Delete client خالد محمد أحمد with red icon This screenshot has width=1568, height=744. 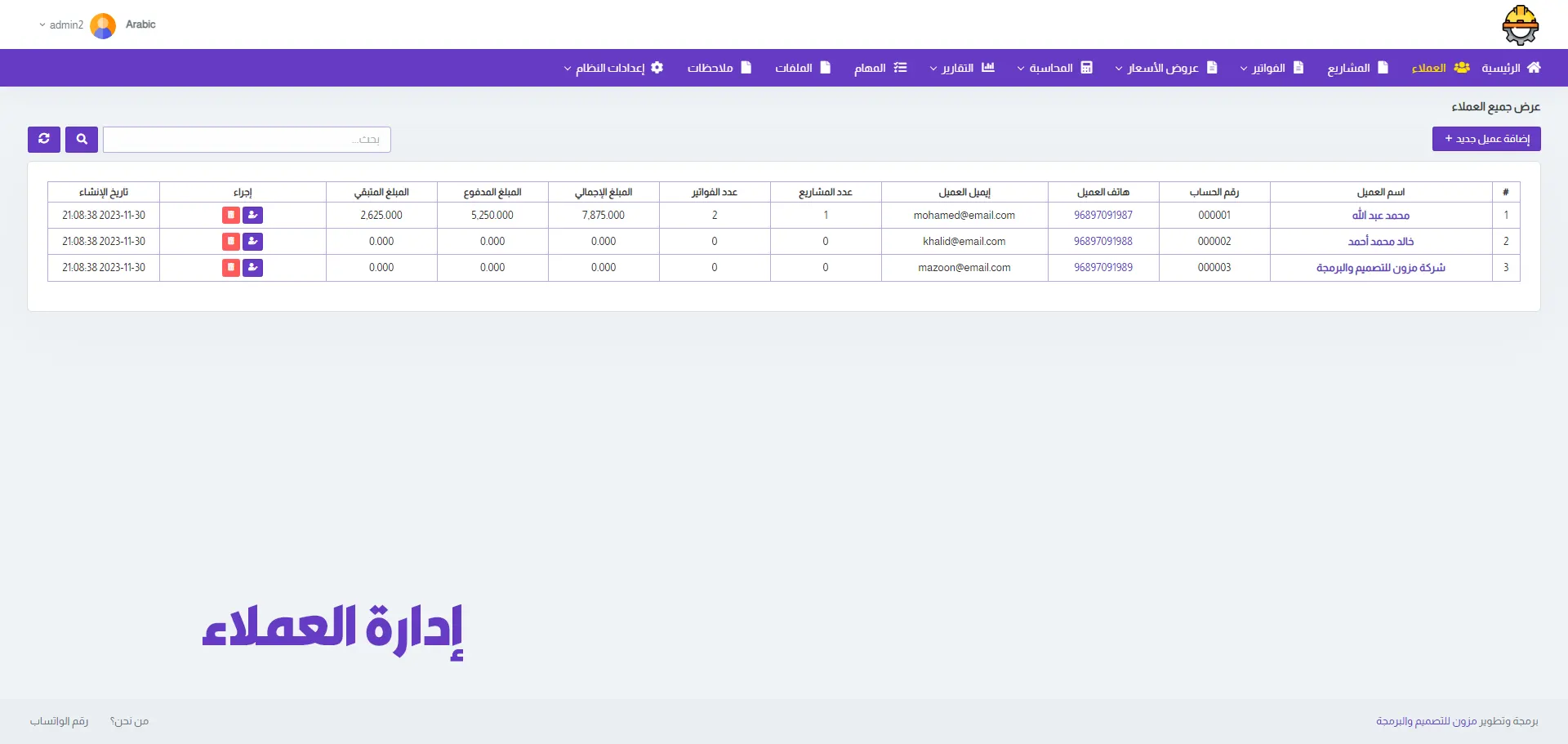(231, 242)
